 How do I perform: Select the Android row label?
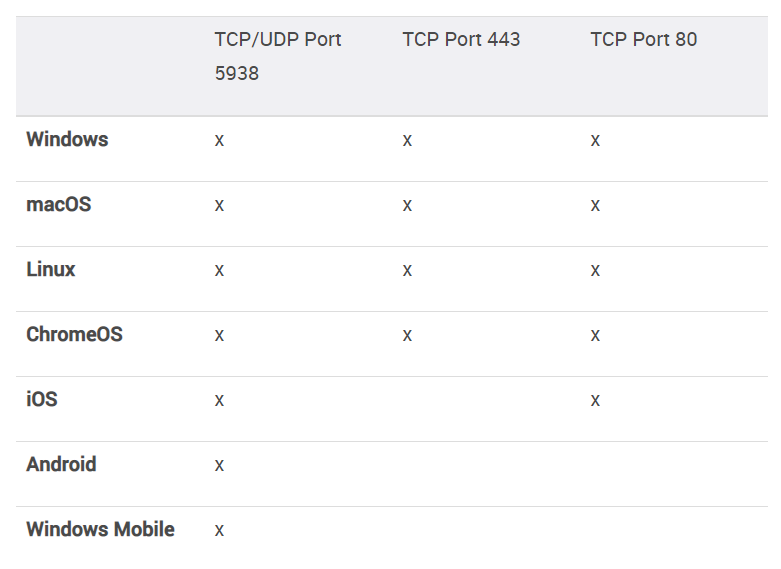(x=61, y=465)
